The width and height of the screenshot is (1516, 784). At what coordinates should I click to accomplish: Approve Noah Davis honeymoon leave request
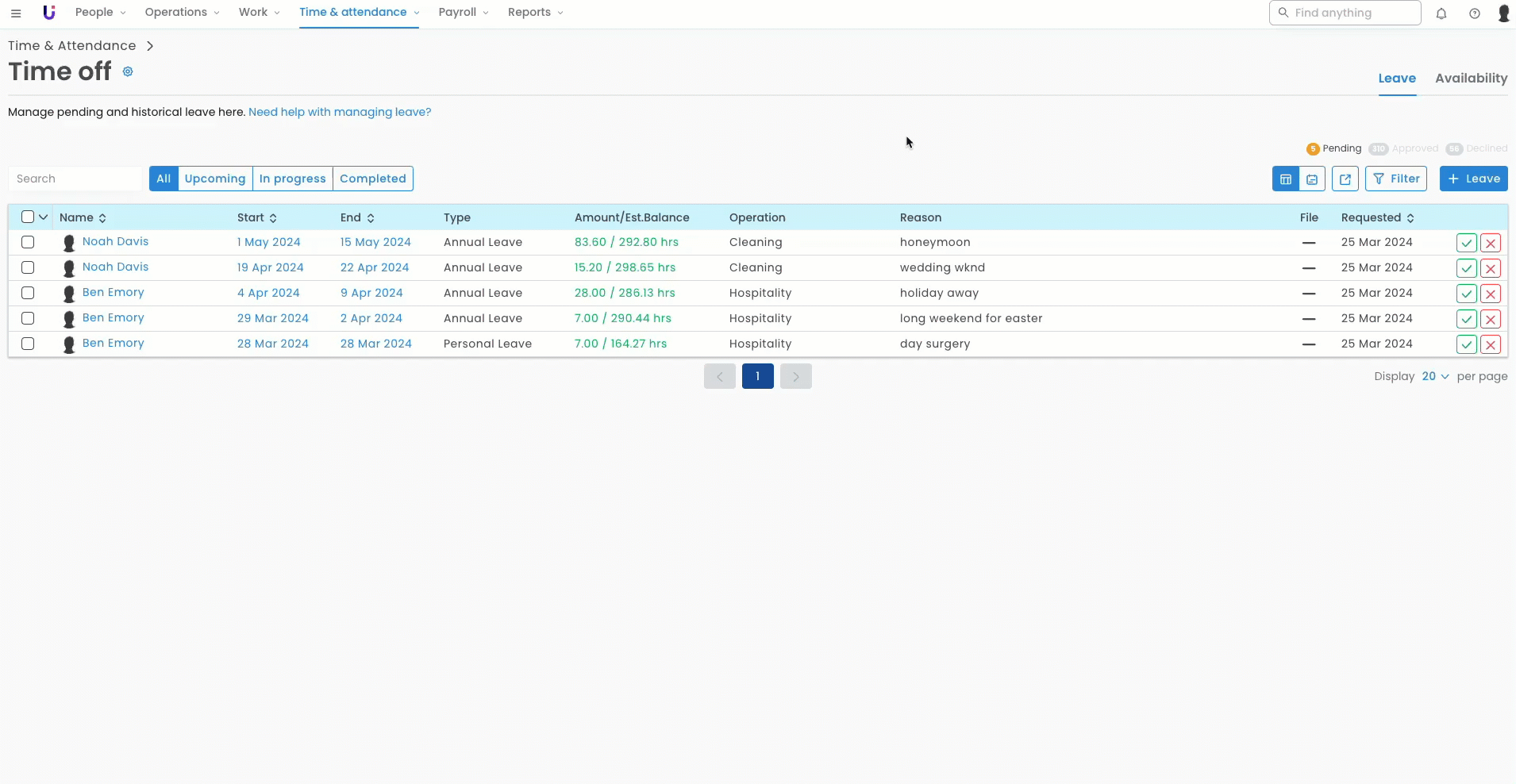point(1466,244)
